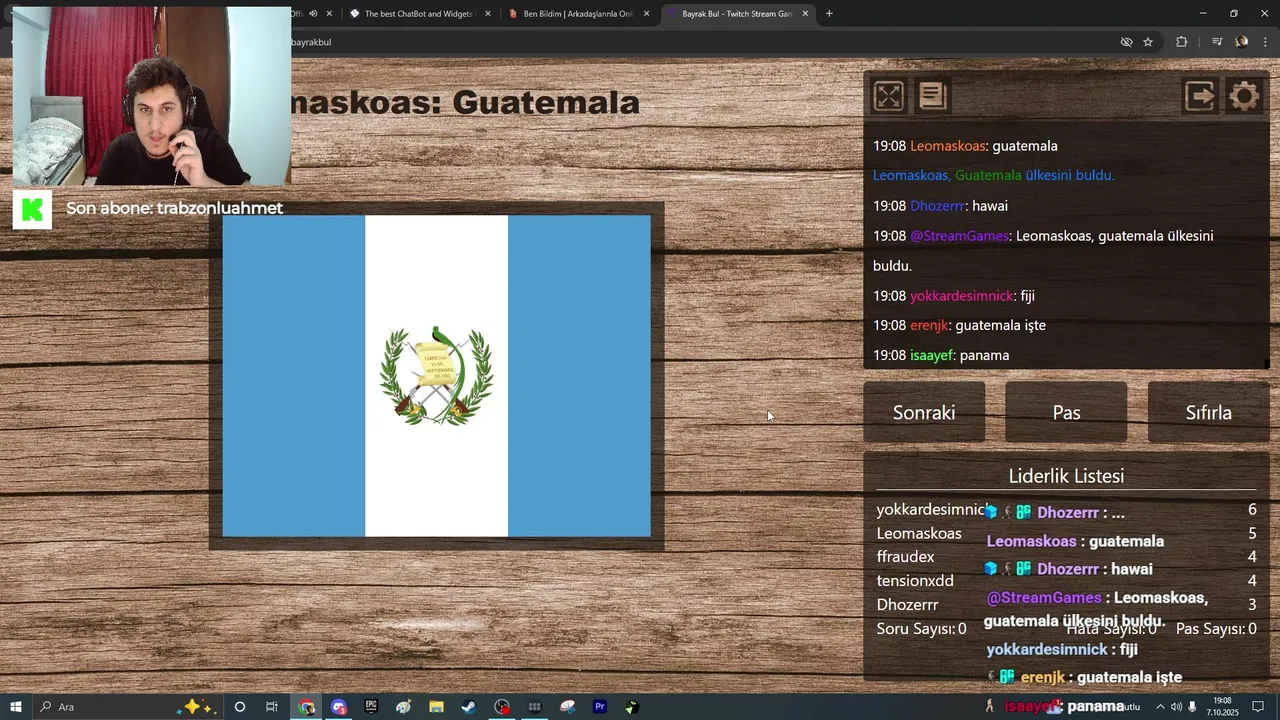Open the game settings gear icon
This screenshot has height=720, width=1280.
(x=1244, y=96)
